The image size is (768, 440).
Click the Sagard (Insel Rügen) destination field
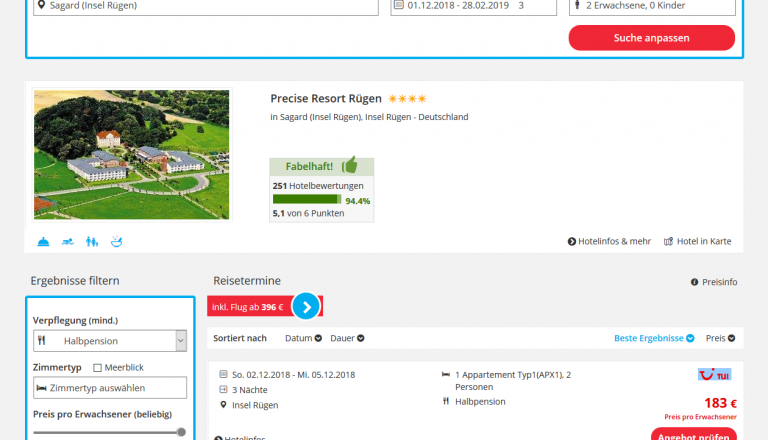pos(206,6)
